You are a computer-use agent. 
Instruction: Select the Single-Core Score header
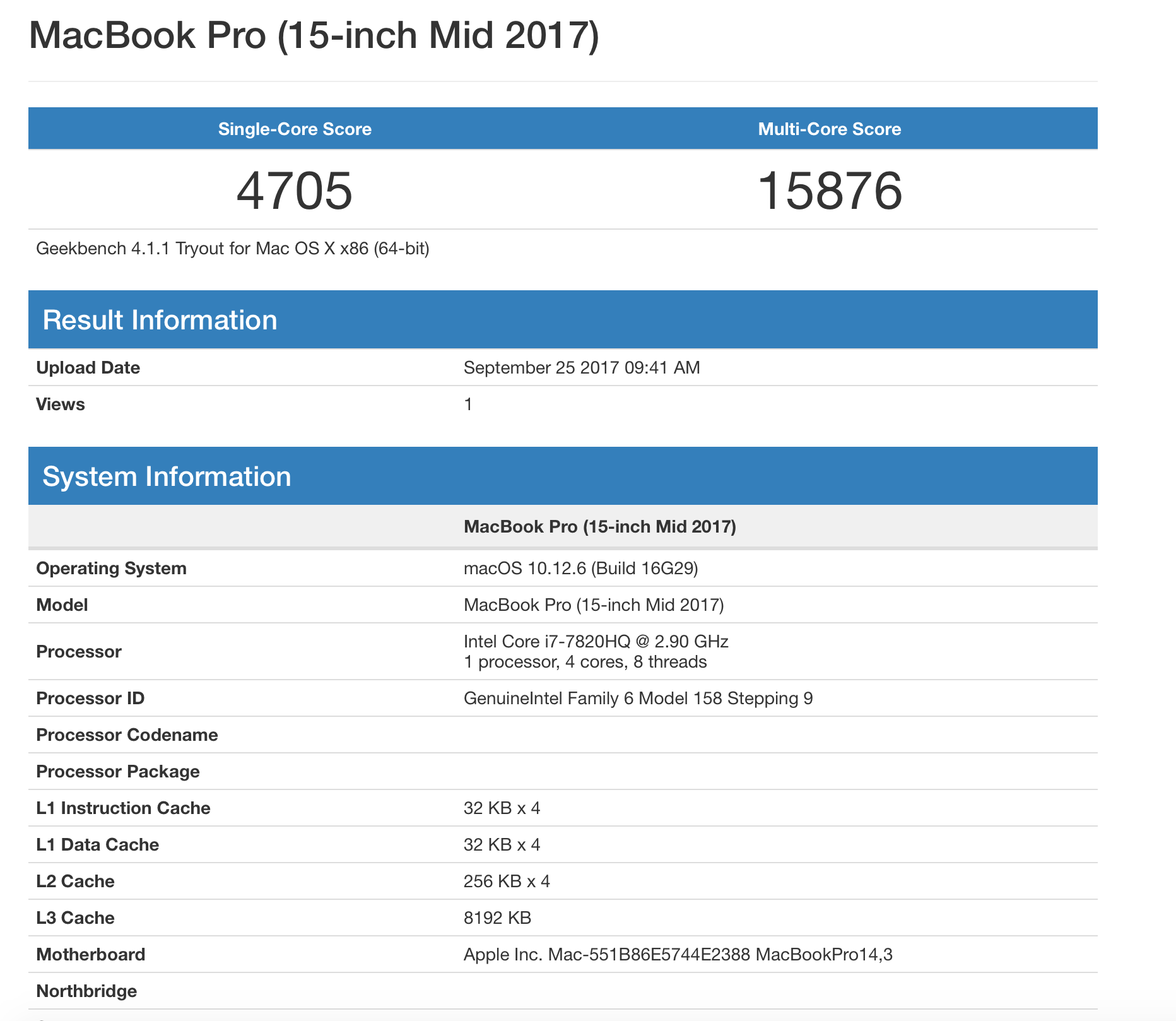pyautogui.click(x=295, y=129)
